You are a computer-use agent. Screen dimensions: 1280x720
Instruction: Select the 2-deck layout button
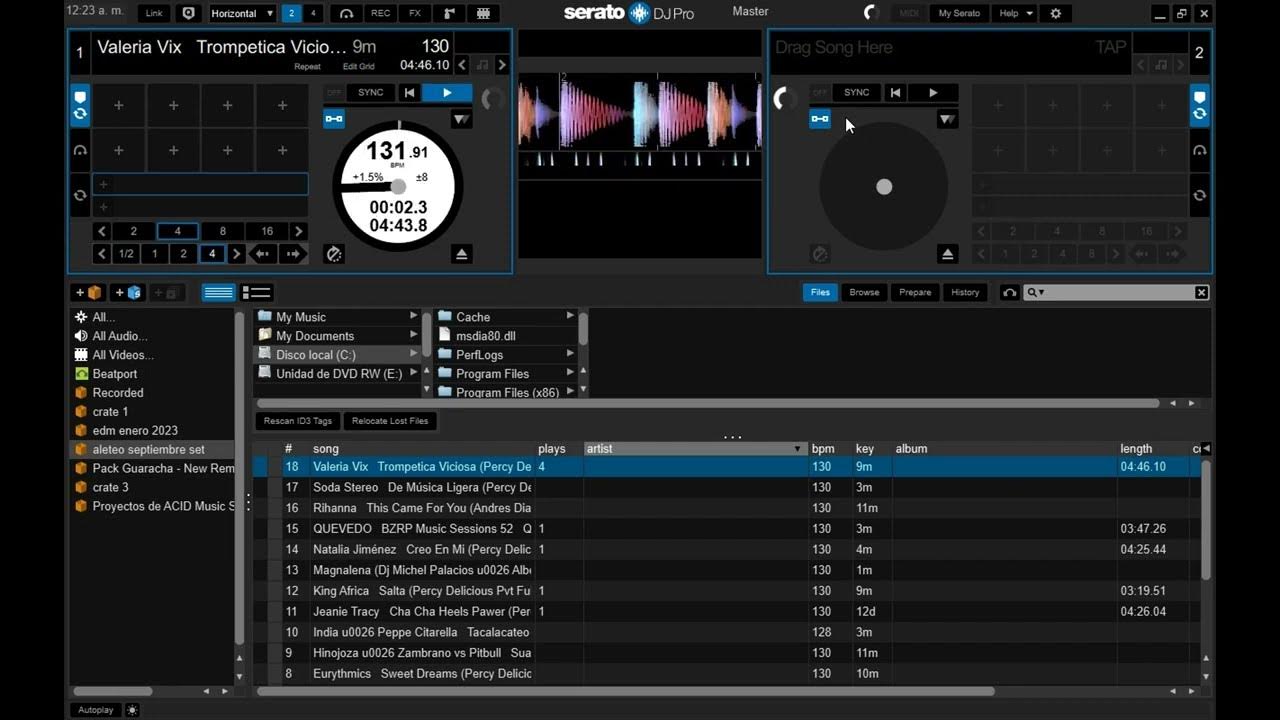[x=292, y=13]
